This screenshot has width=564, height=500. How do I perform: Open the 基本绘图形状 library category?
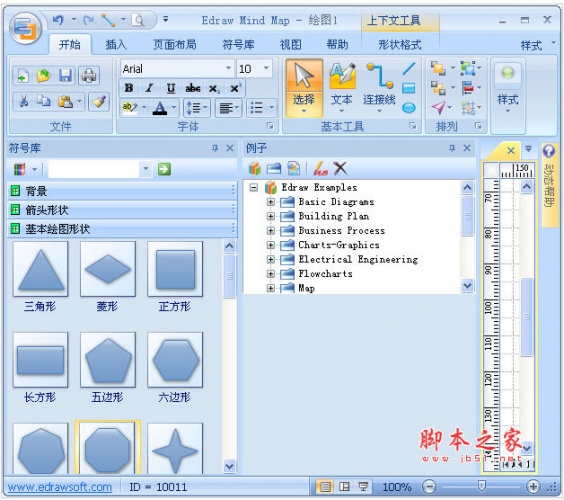point(122,228)
